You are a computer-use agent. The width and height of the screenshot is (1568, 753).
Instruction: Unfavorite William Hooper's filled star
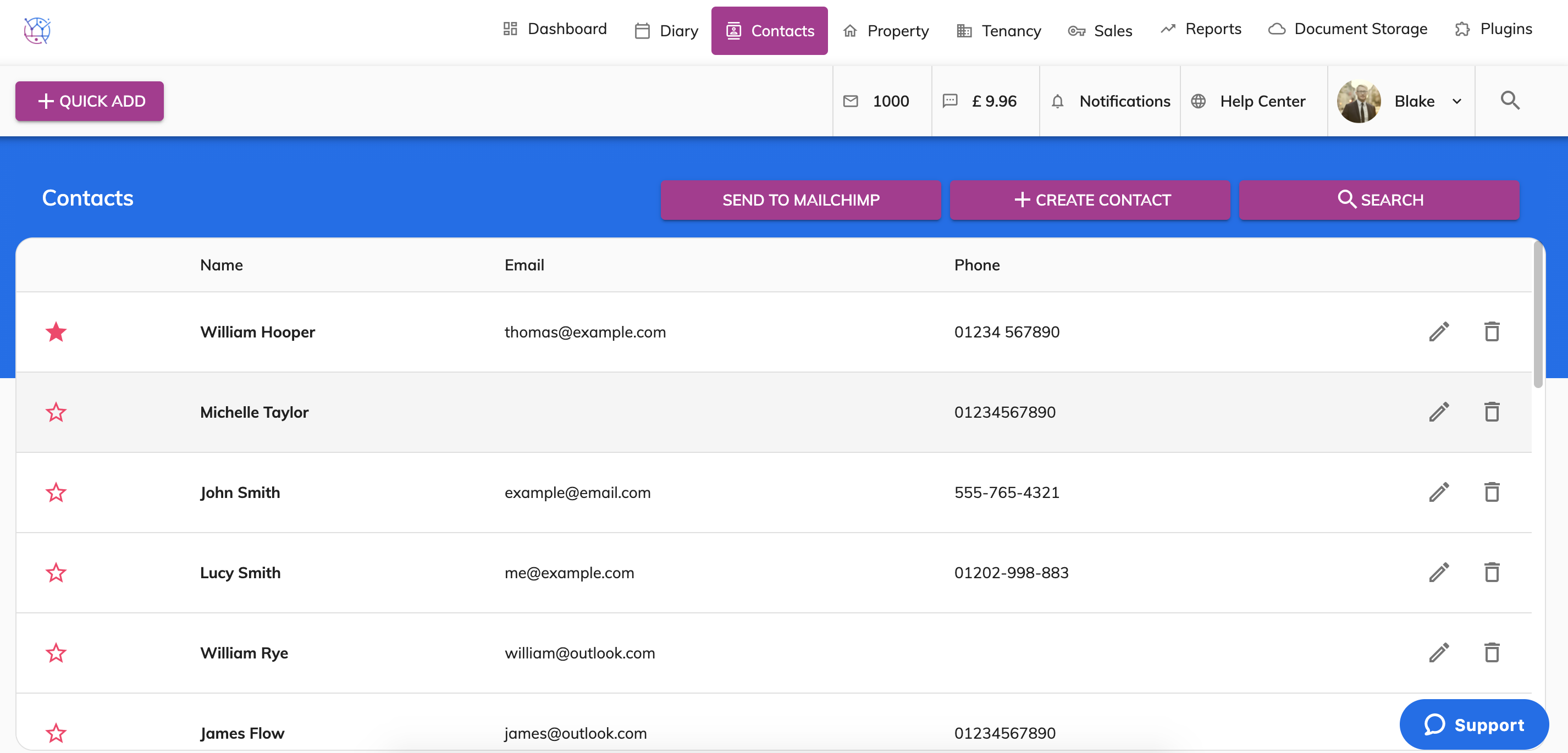pyautogui.click(x=56, y=332)
